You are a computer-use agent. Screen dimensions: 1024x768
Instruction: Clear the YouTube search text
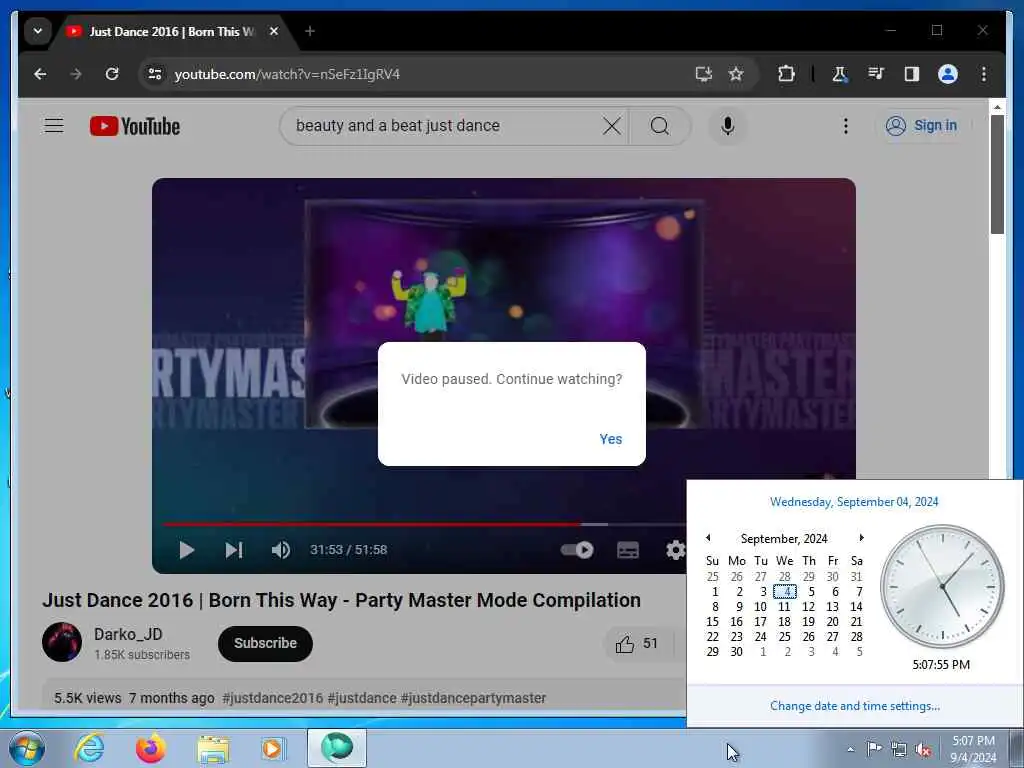[612, 125]
